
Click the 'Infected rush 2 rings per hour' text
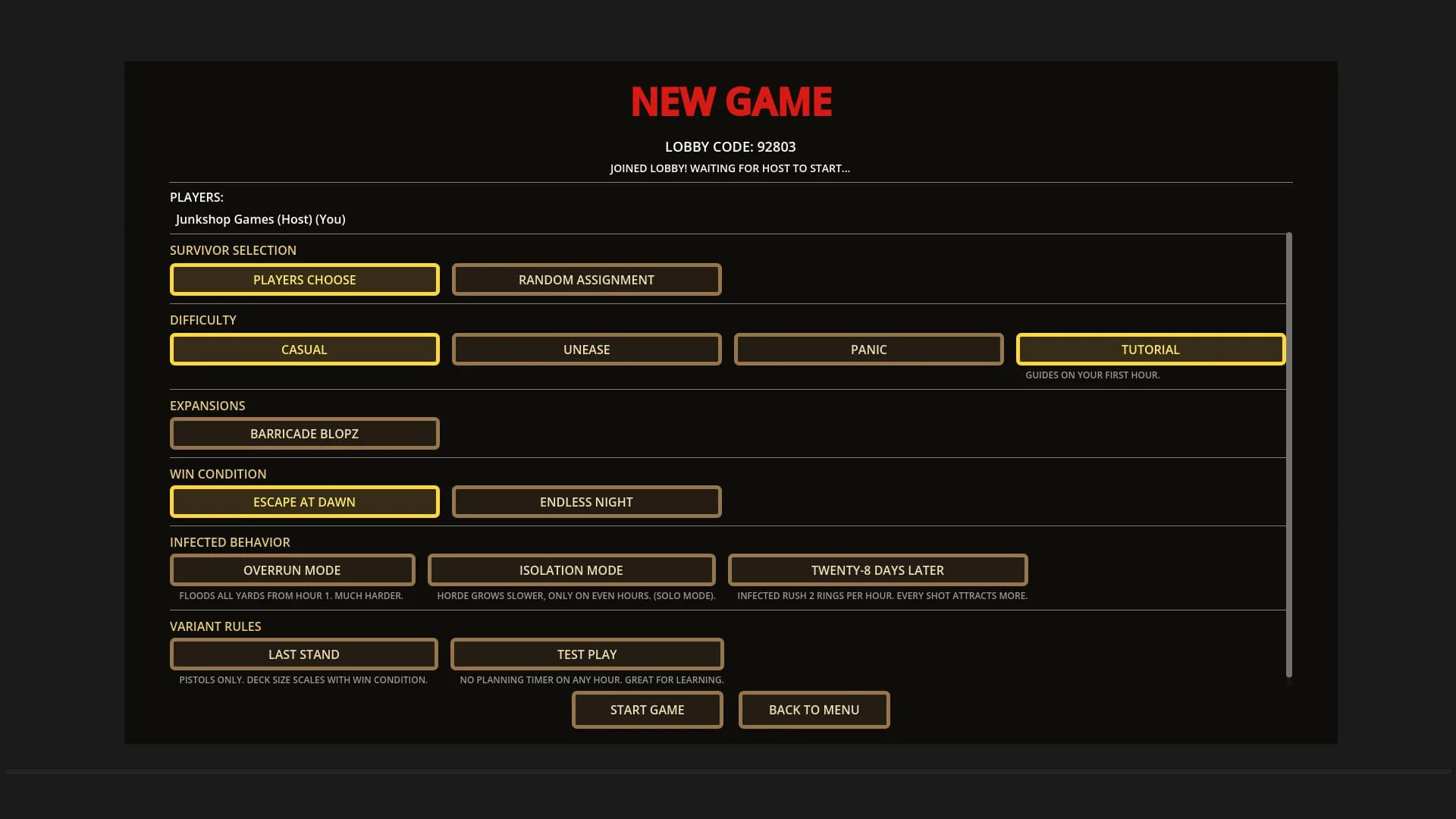click(882, 596)
